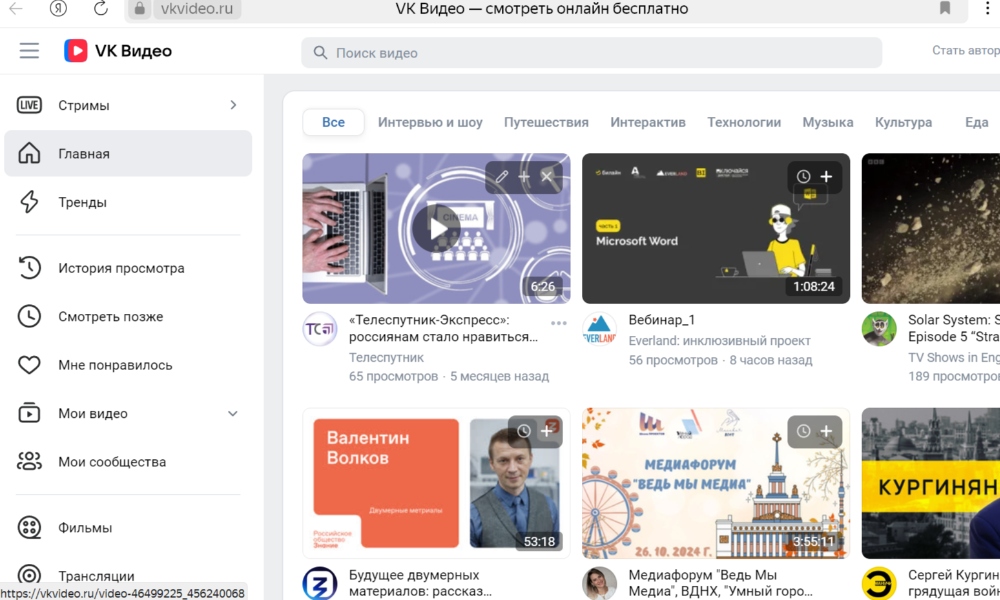The width and height of the screenshot is (1000, 600).
Task: Open the Телеспутник channel avatar
Action: click(320, 329)
